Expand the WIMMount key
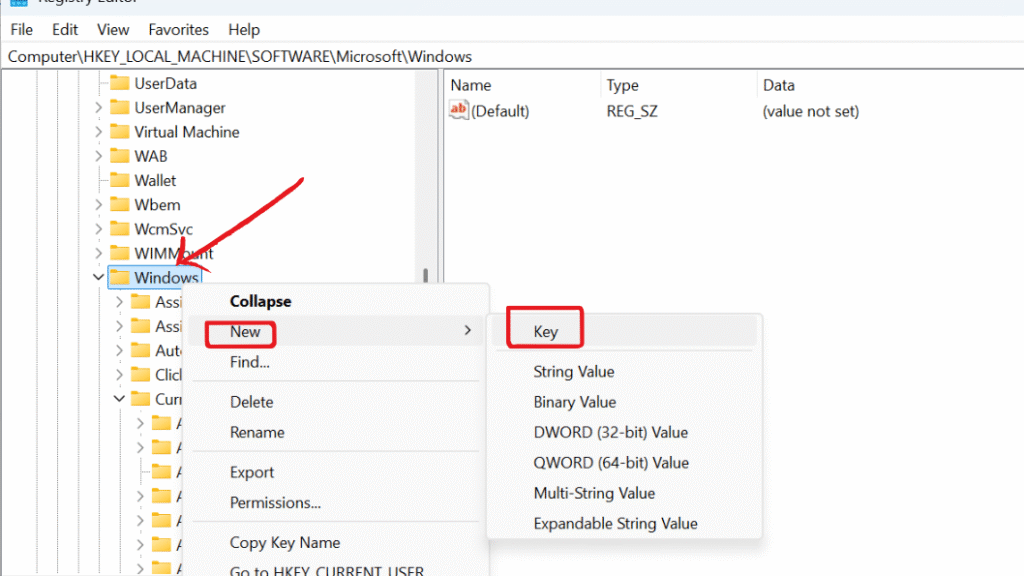The width and height of the screenshot is (1024, 576). coord(98,253)
